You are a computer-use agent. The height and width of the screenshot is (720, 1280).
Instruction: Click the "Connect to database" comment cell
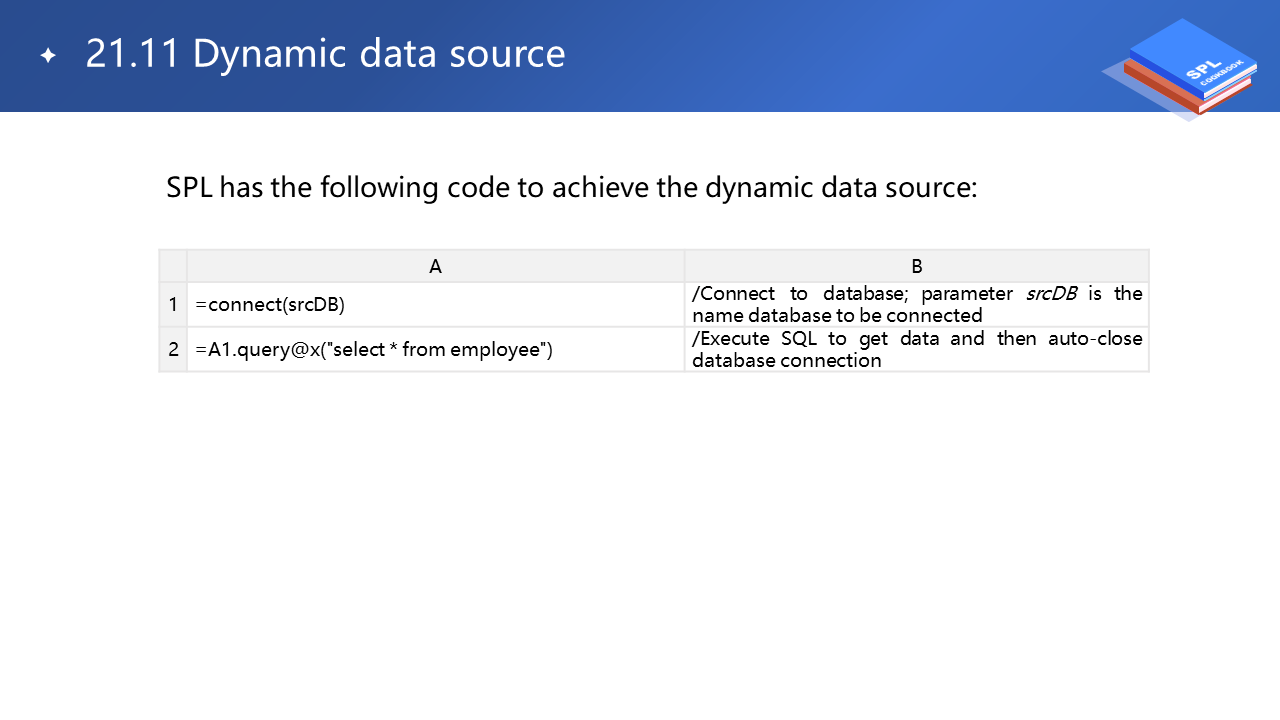pyautogui.click(x=916, y=305)
